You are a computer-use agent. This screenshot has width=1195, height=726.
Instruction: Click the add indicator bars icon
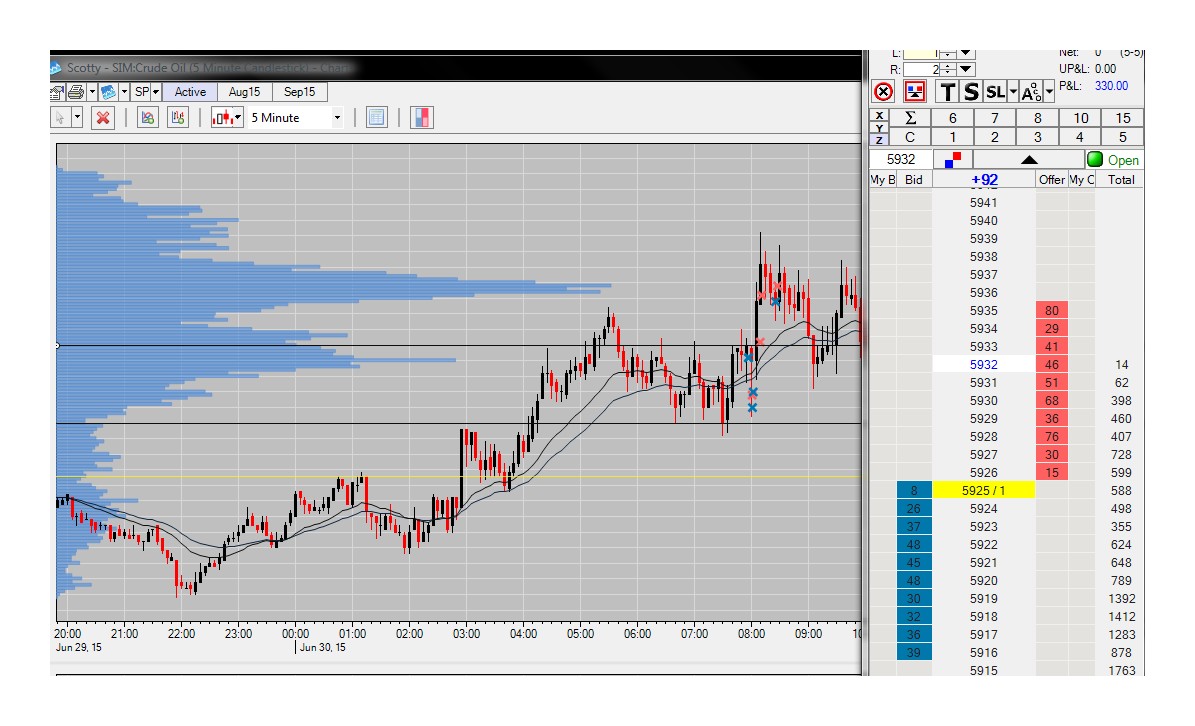(178, 118)
